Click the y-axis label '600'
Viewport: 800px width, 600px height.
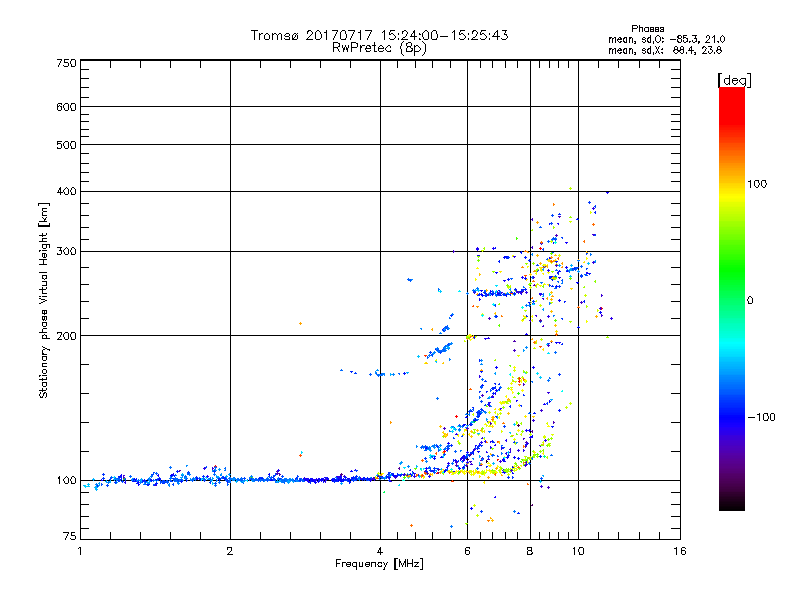(66, 107)
